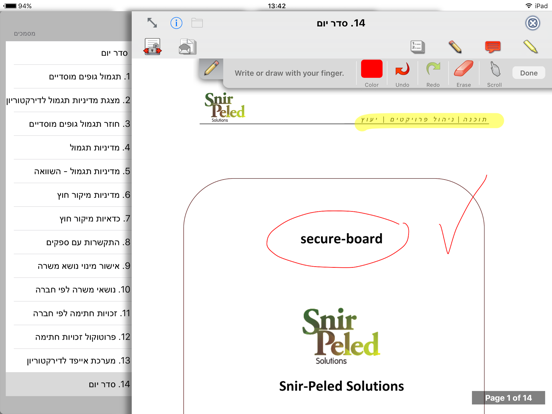The image size is (552, 414).
Task: Select the orange pencil annotation tool
Action: [455, 47]
